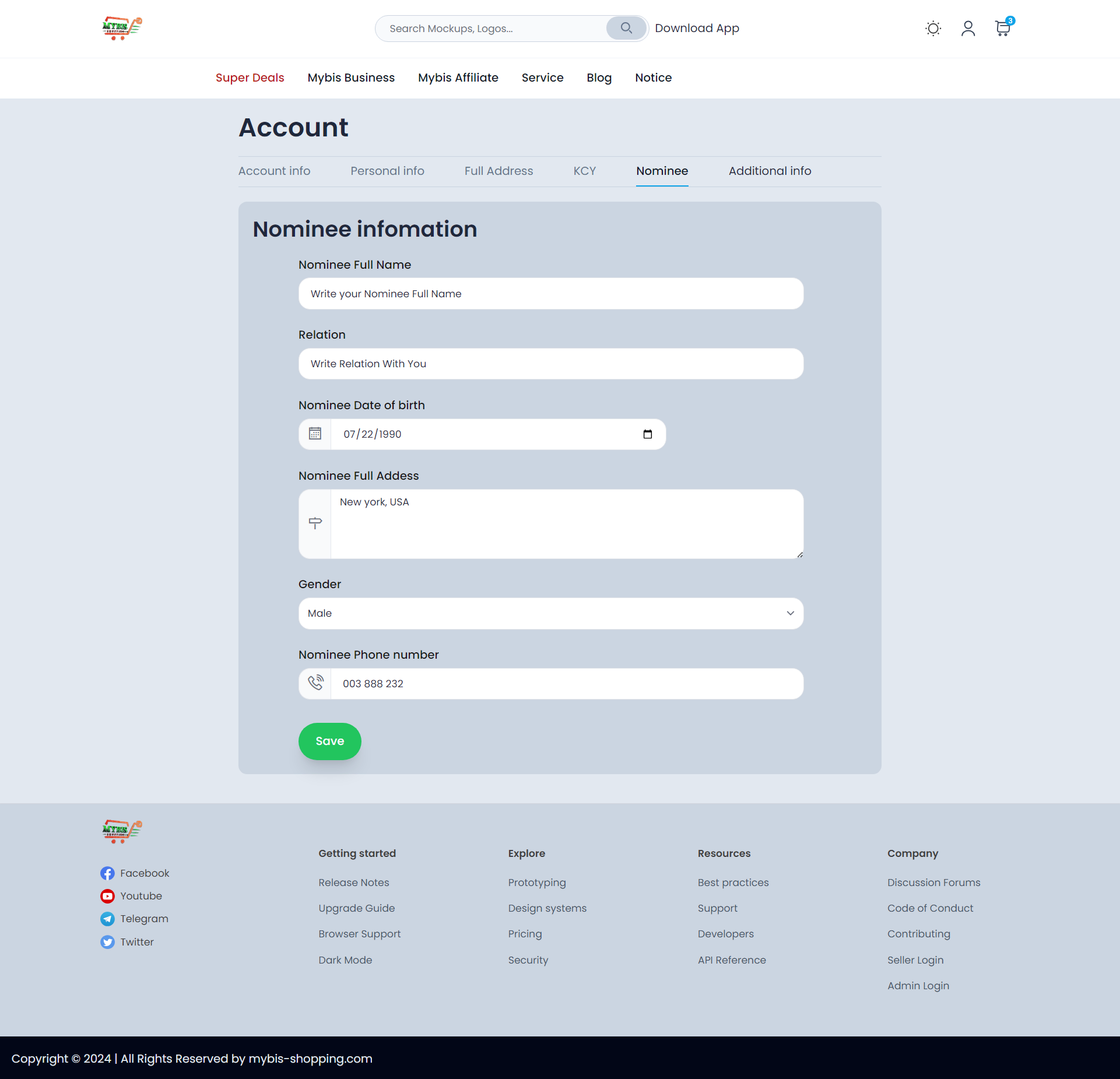
Task: Click the Twitter icon in footer
Action: [107, 942]
